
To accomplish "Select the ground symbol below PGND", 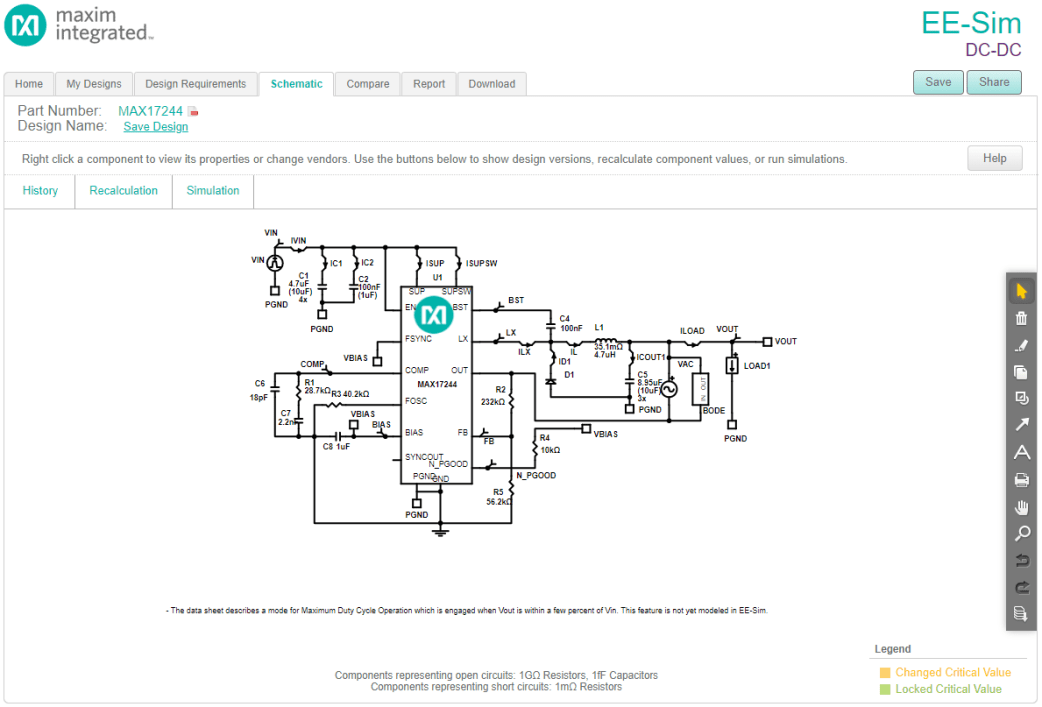I will [x=440, y=532].
